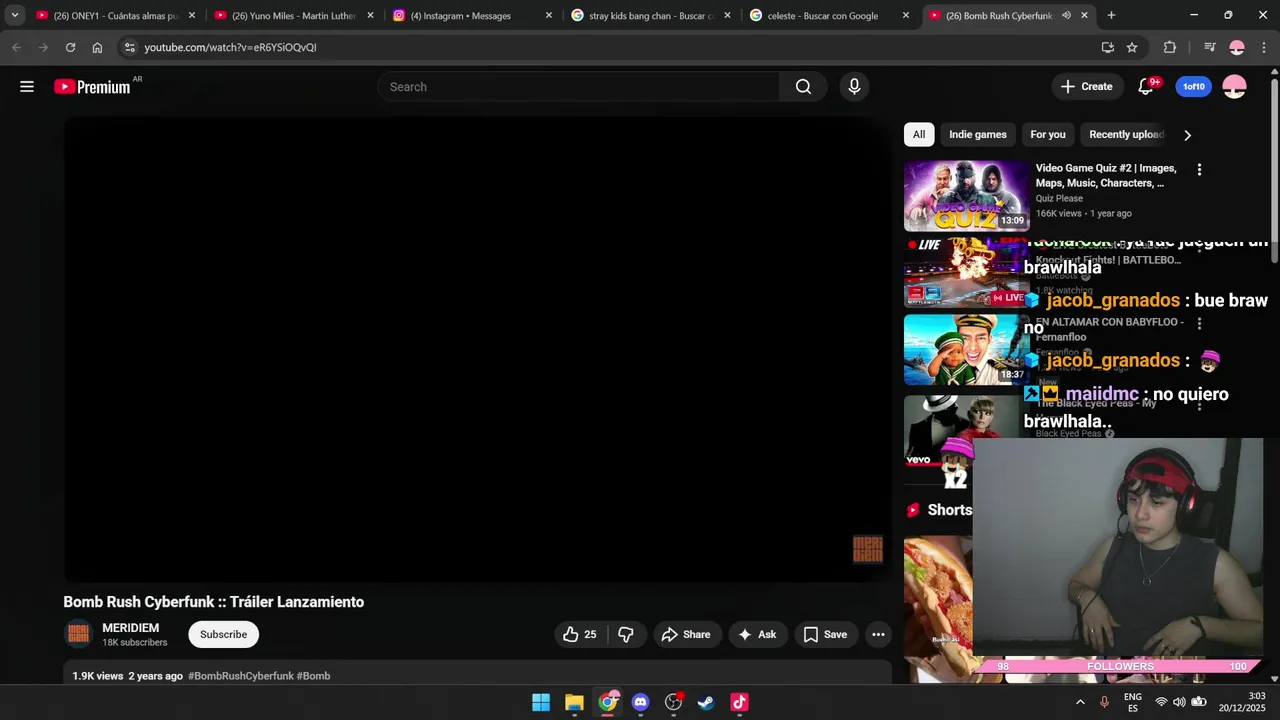
Task: Like the Bomb Rush Cyberfunk video
Action: click(x=580, y=634)
